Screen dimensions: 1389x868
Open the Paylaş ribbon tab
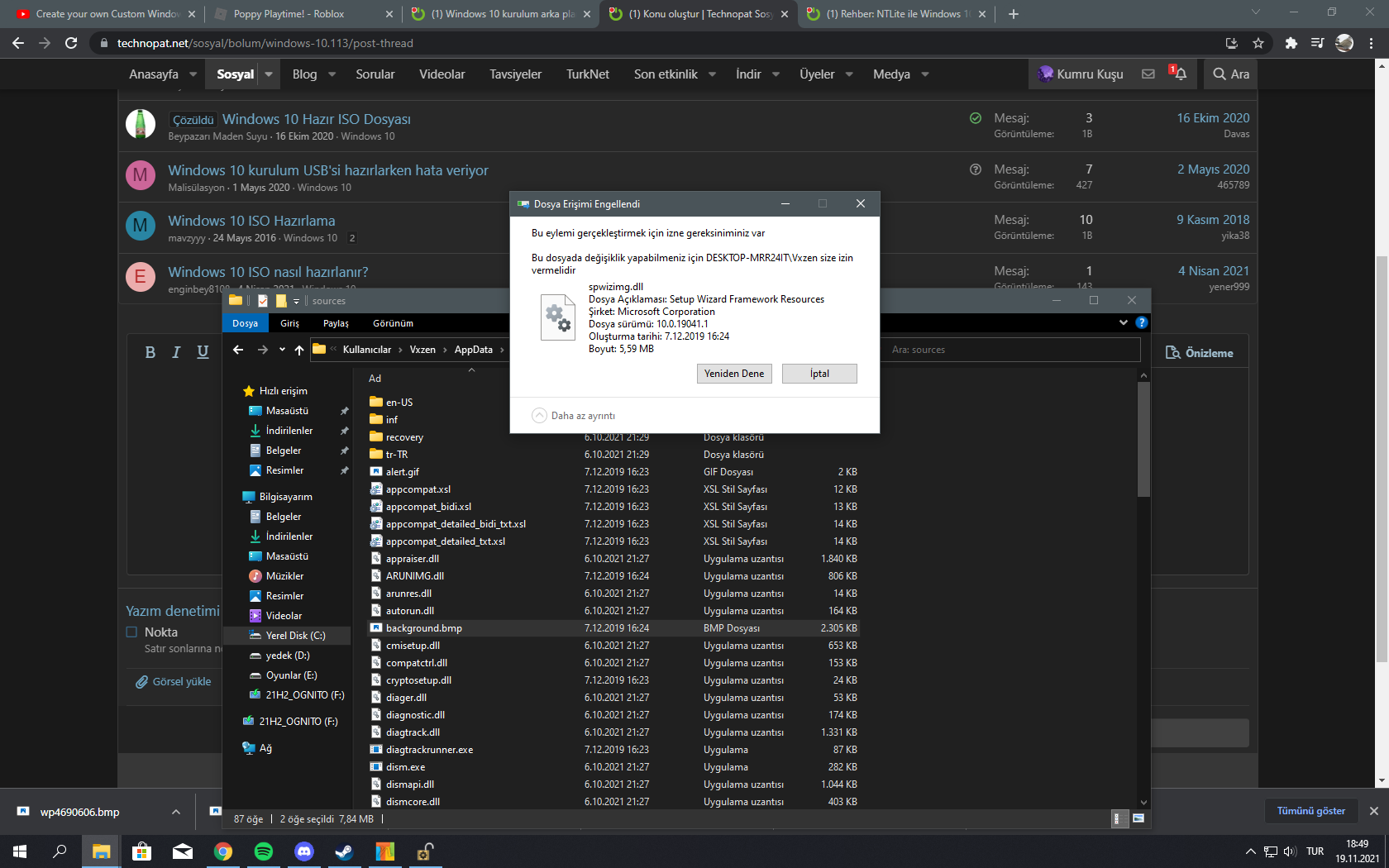pyautogui.click(x=336, y=323)
